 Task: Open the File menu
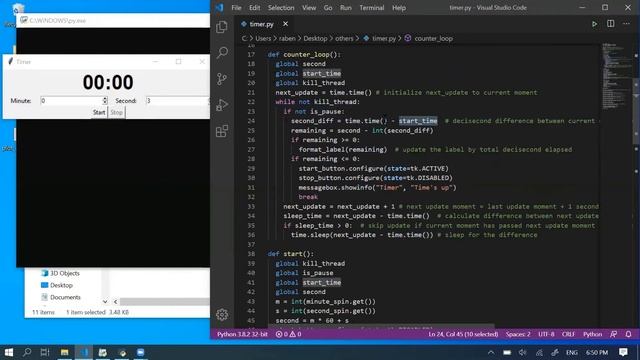click(x=236, y=8)
